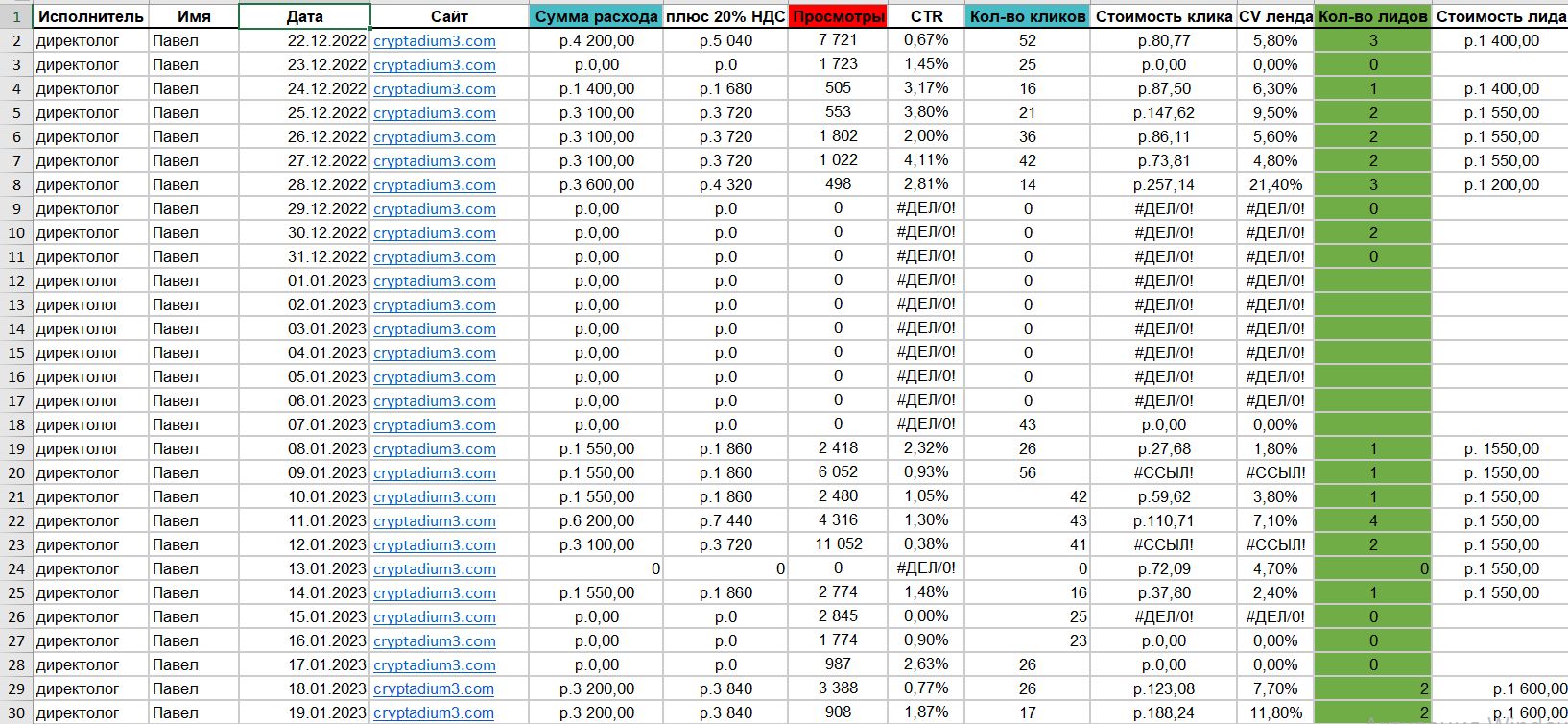Image resolution: width=1568 pixels, height=724 pixels.
Task: Click the clicks cell showing "52"
Action: tap(1028, 40)
